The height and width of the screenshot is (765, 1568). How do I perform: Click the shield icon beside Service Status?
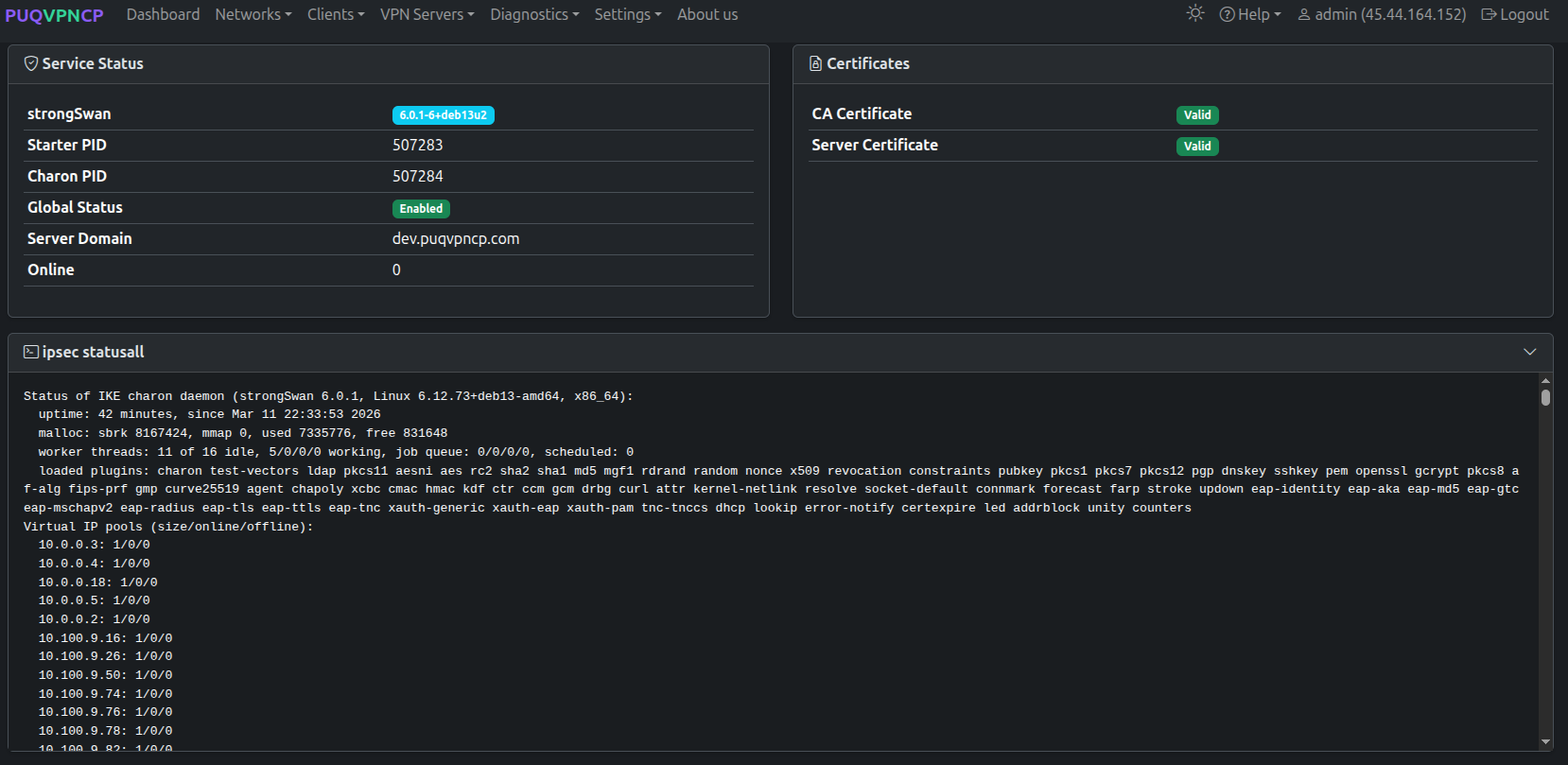tap(31, 63)
